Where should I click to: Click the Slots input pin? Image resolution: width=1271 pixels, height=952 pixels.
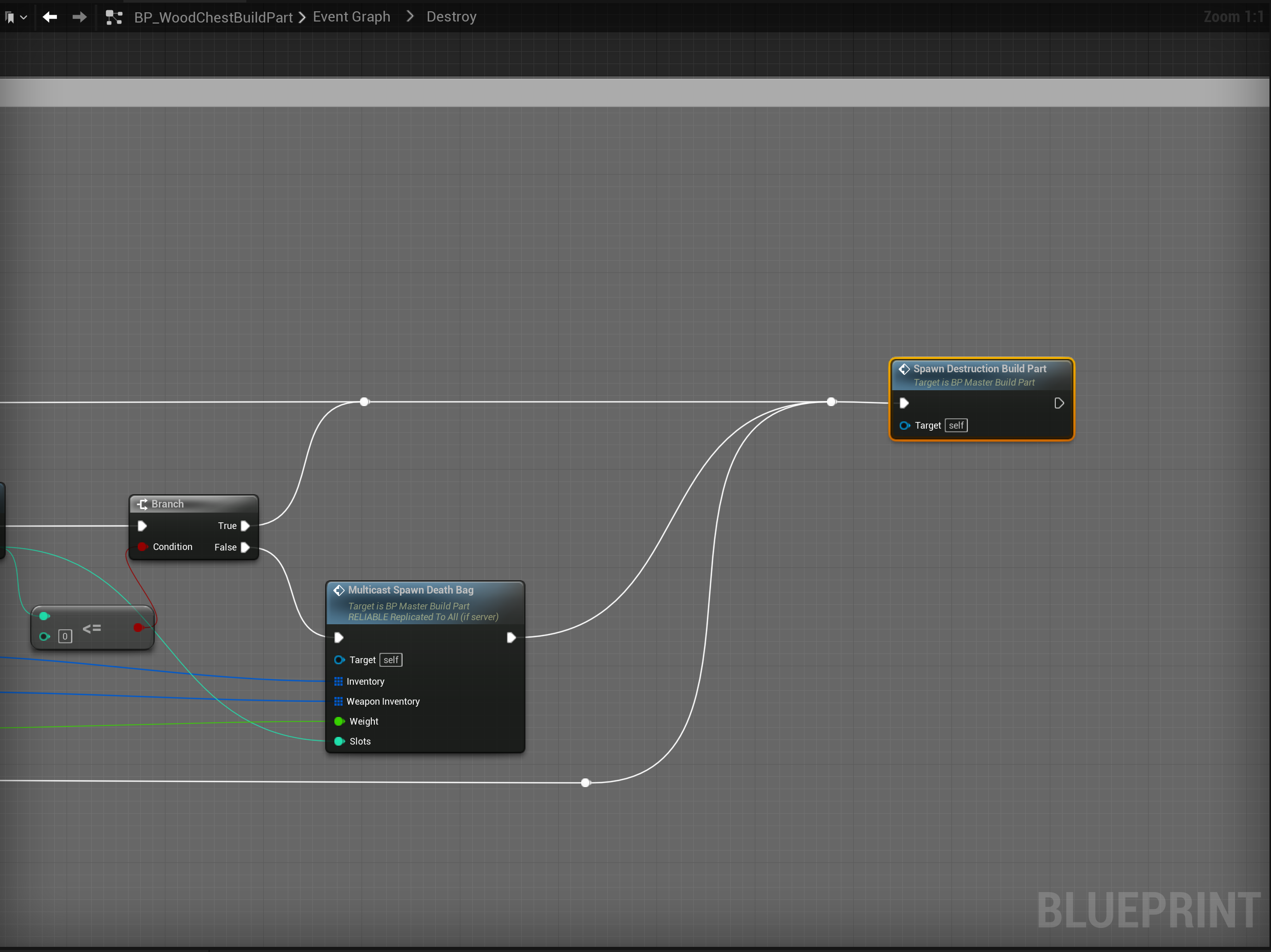pos(339,742)
